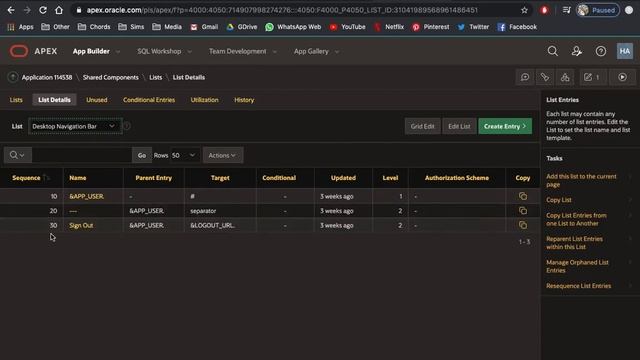Click the report search input field
Viewport: 640px width, 360px height.
(82, 155)
